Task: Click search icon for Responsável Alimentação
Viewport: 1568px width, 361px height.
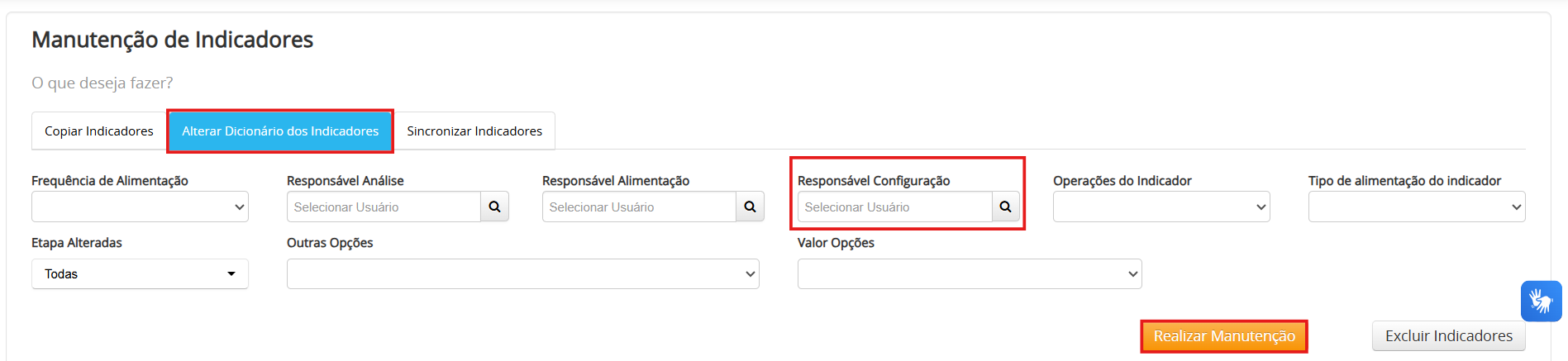Action: pos(750,207)
